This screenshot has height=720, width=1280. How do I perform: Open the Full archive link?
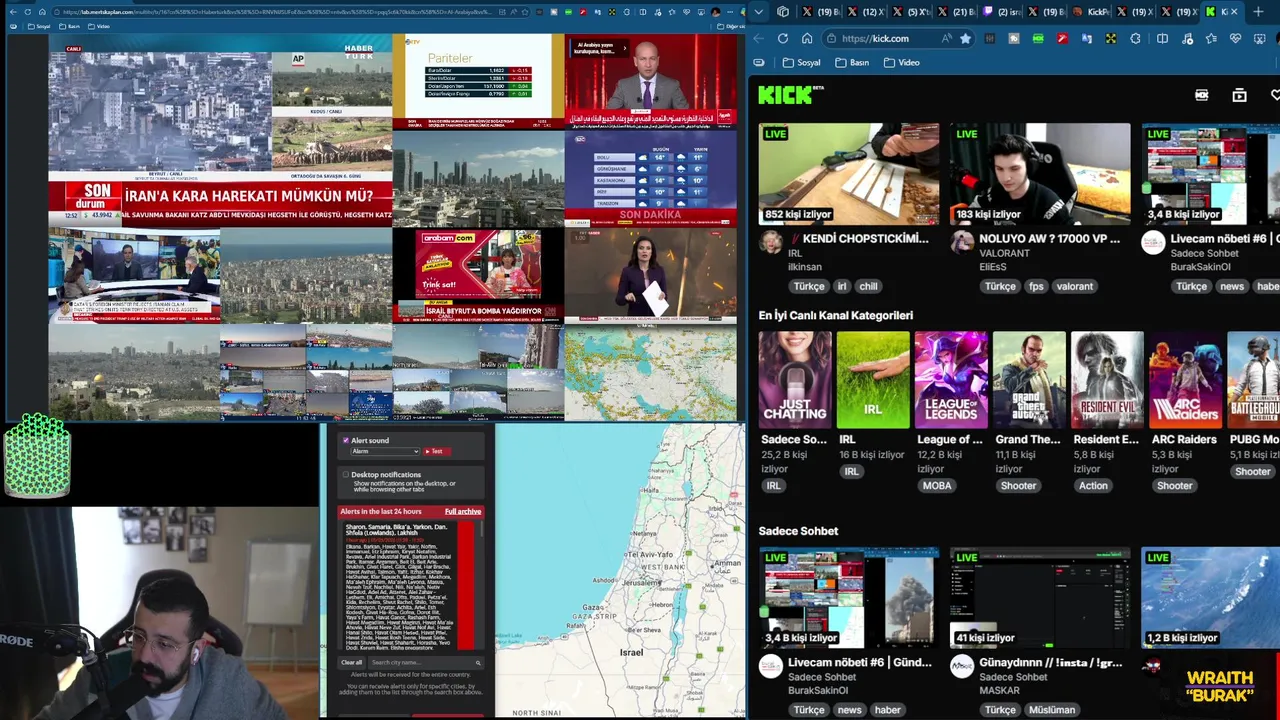[463, 511]
